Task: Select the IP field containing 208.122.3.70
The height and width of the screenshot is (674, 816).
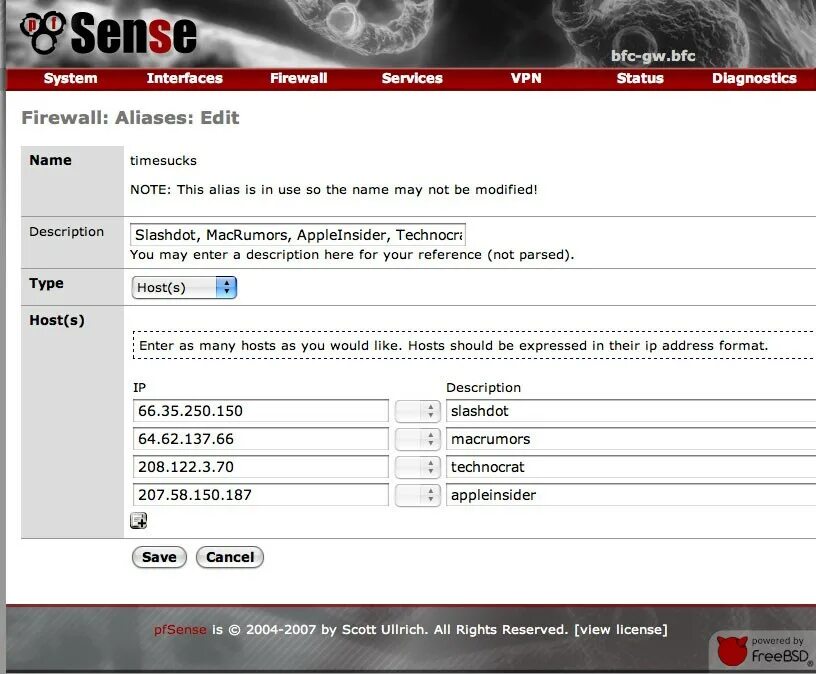Action: [260, 466]
